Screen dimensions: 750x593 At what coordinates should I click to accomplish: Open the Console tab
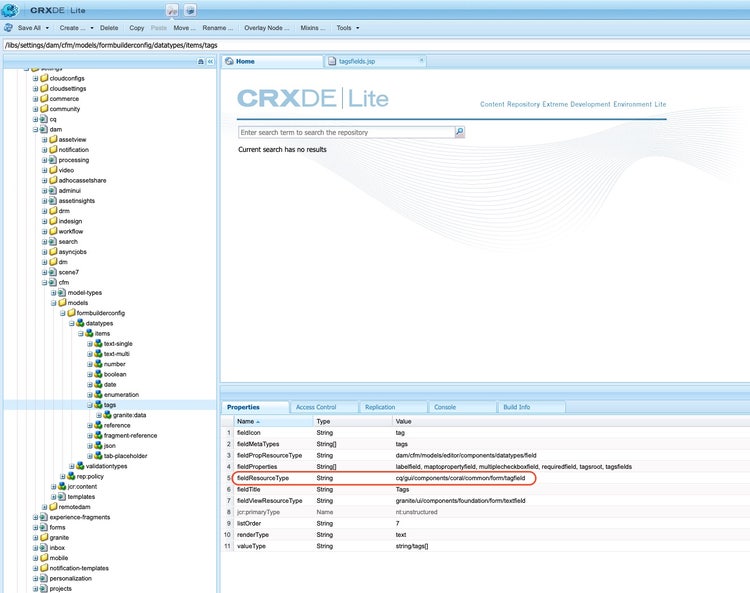click(463, 407)
